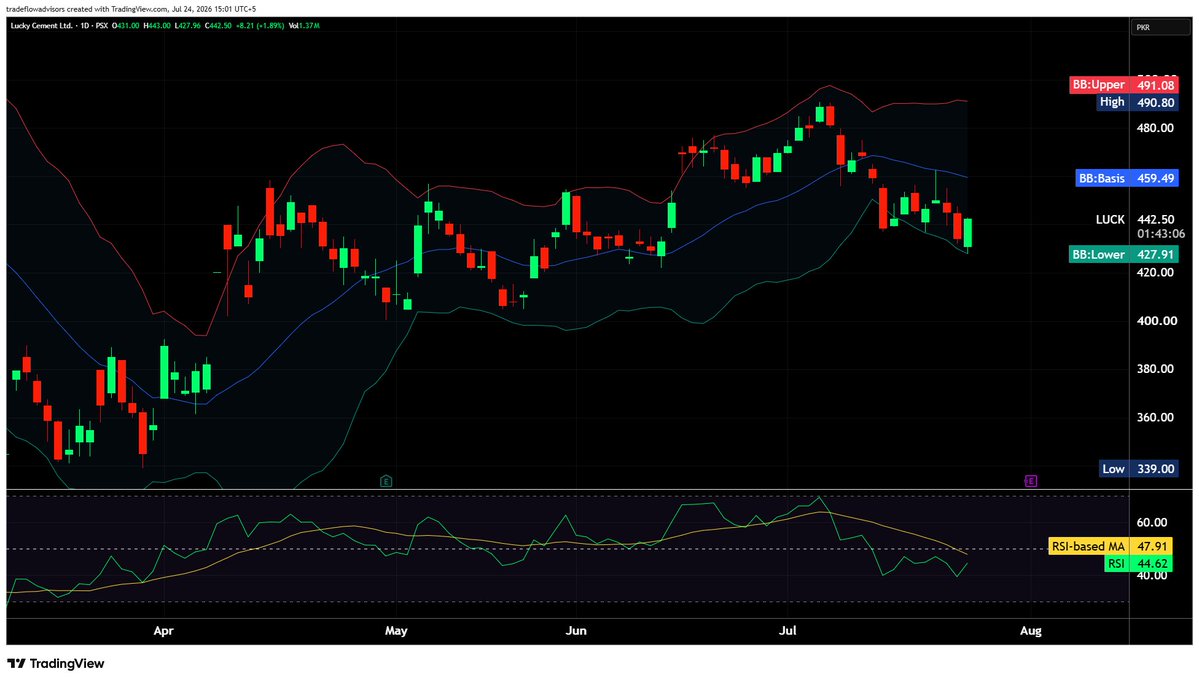Click the +8.21 (+1.89%) change value
The image size is (1199, 682).
click(260, 25)
